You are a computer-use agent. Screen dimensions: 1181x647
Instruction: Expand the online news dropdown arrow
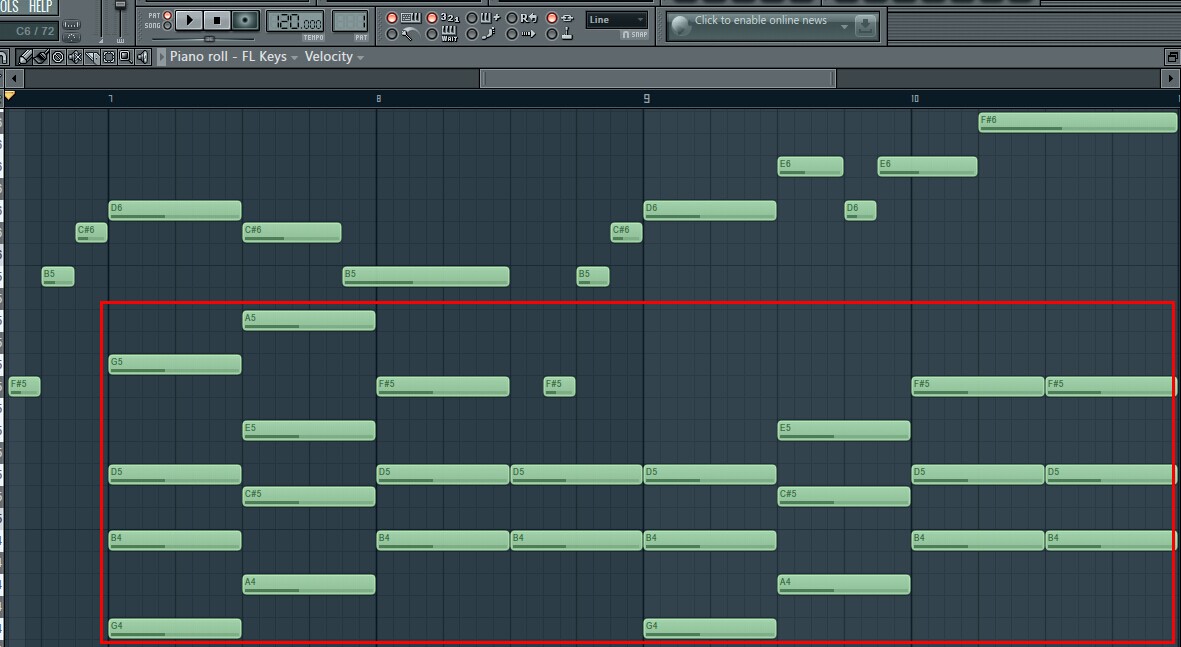844,26
